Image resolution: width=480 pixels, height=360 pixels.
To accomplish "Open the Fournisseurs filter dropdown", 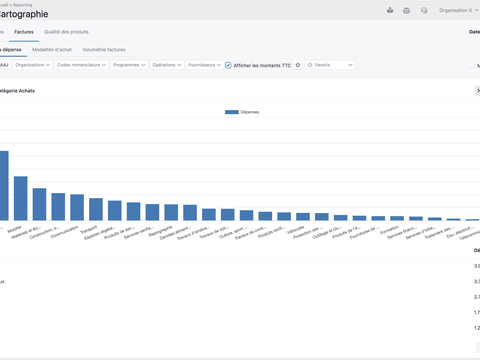I will [204, 65].
